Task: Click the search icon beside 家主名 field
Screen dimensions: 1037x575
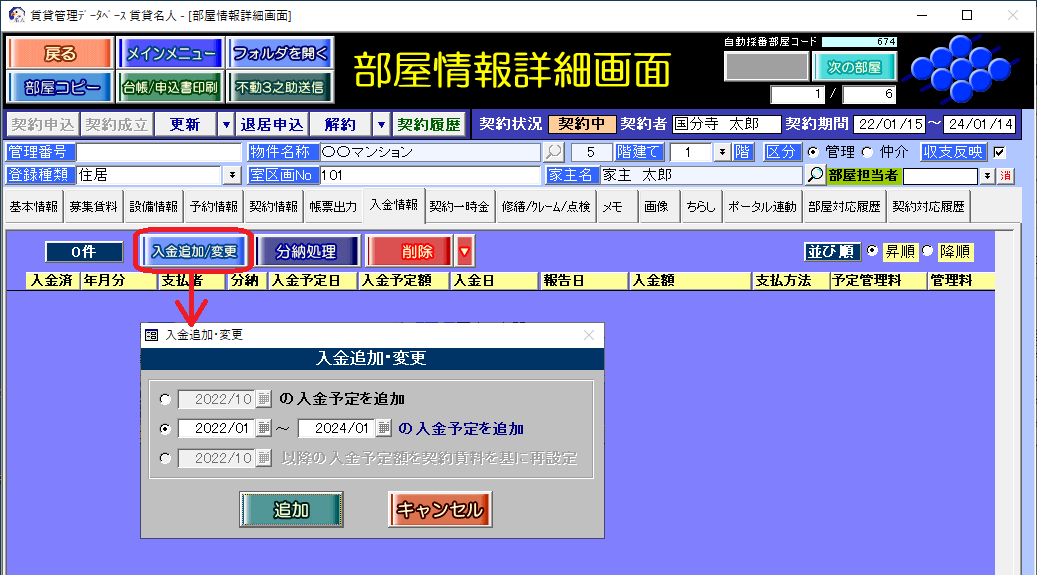Action: [x=816, y=175]
